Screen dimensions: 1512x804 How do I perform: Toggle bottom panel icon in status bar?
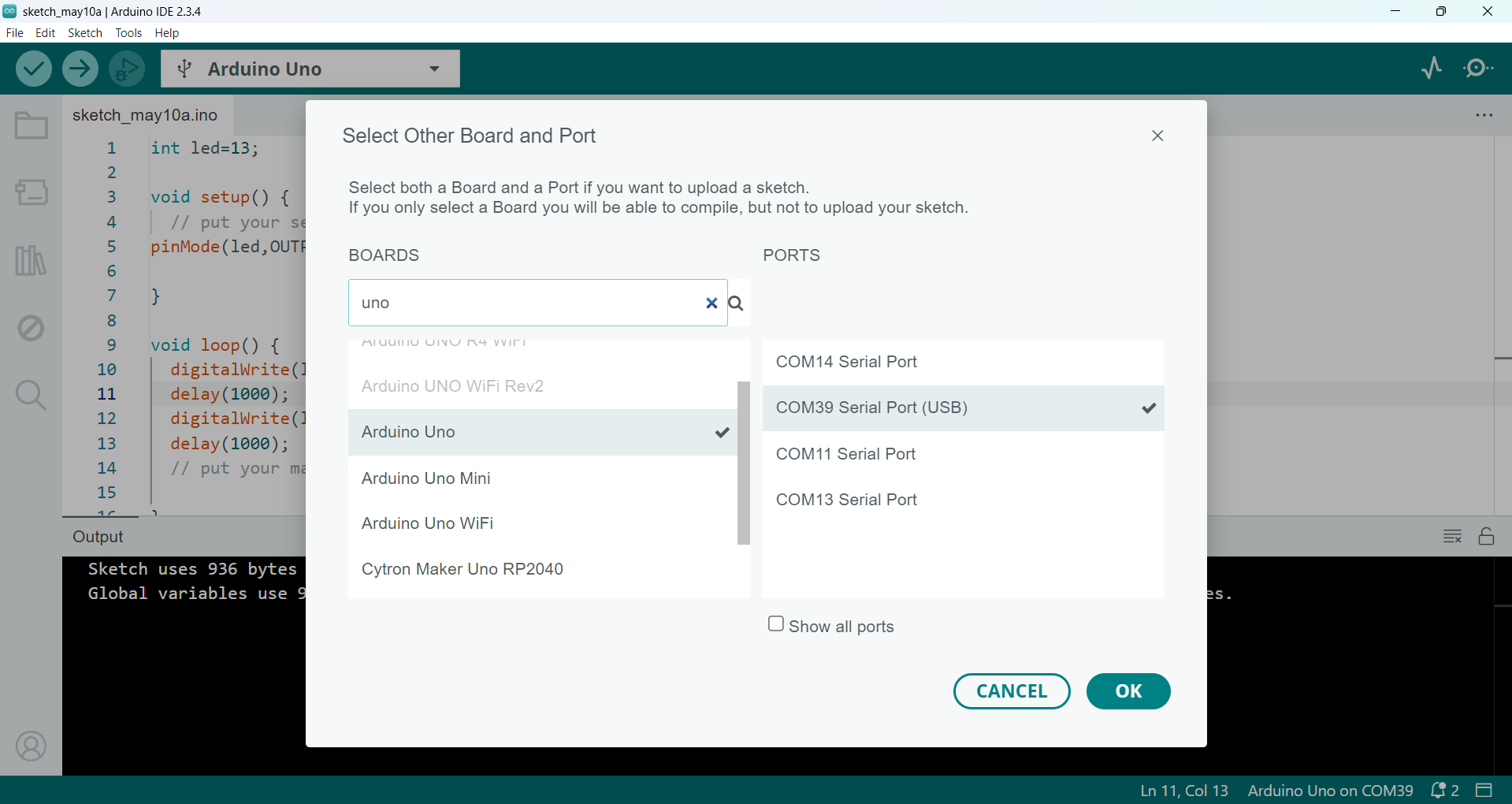click(x=1484, y=790)
